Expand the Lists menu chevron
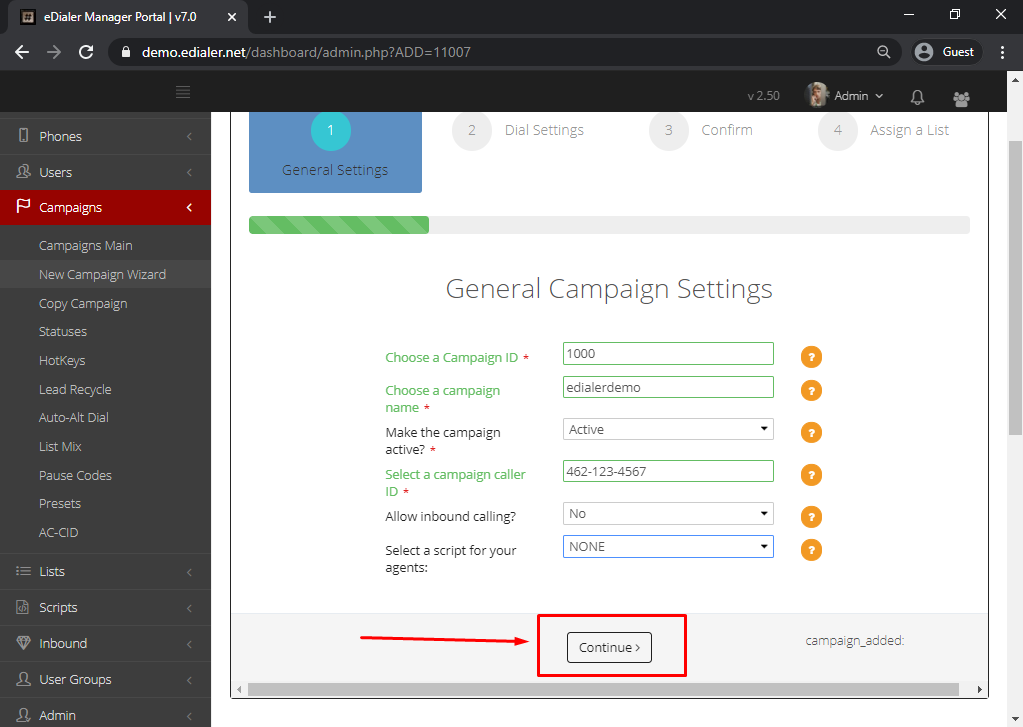1023x727 pixels. coord(189,572)
